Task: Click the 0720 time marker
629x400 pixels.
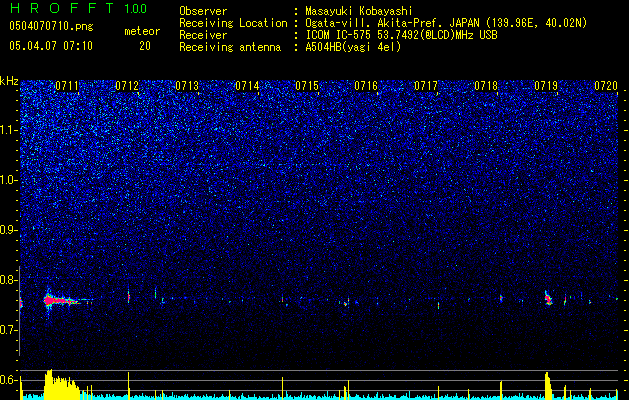Action: click(x=606, y=86)
